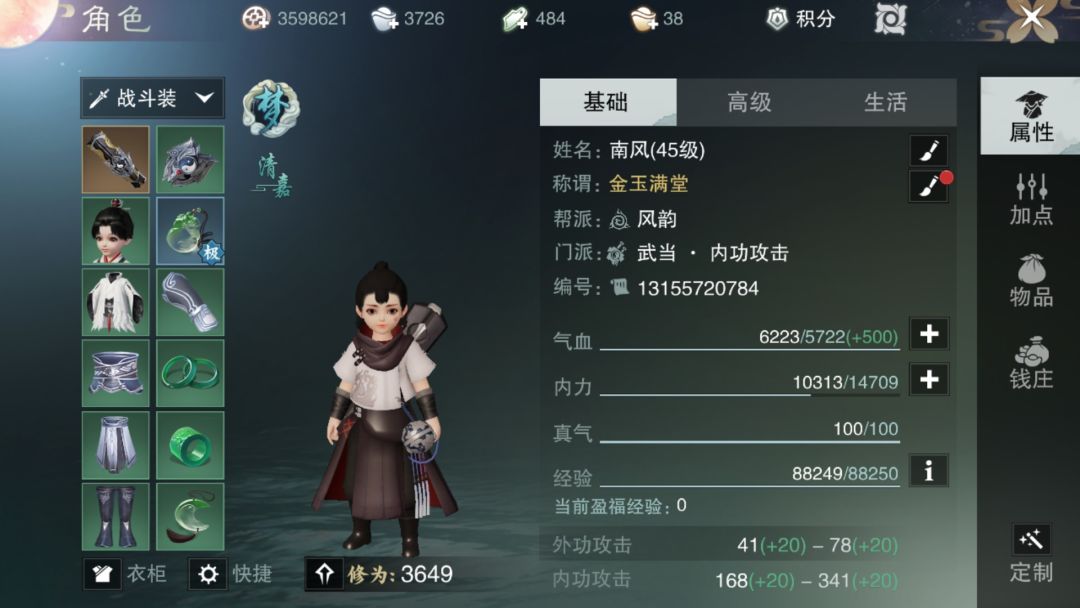The image size is (1080, 608).
Task: Add 内力 with the plus button
Action: (x=928, y=379)
